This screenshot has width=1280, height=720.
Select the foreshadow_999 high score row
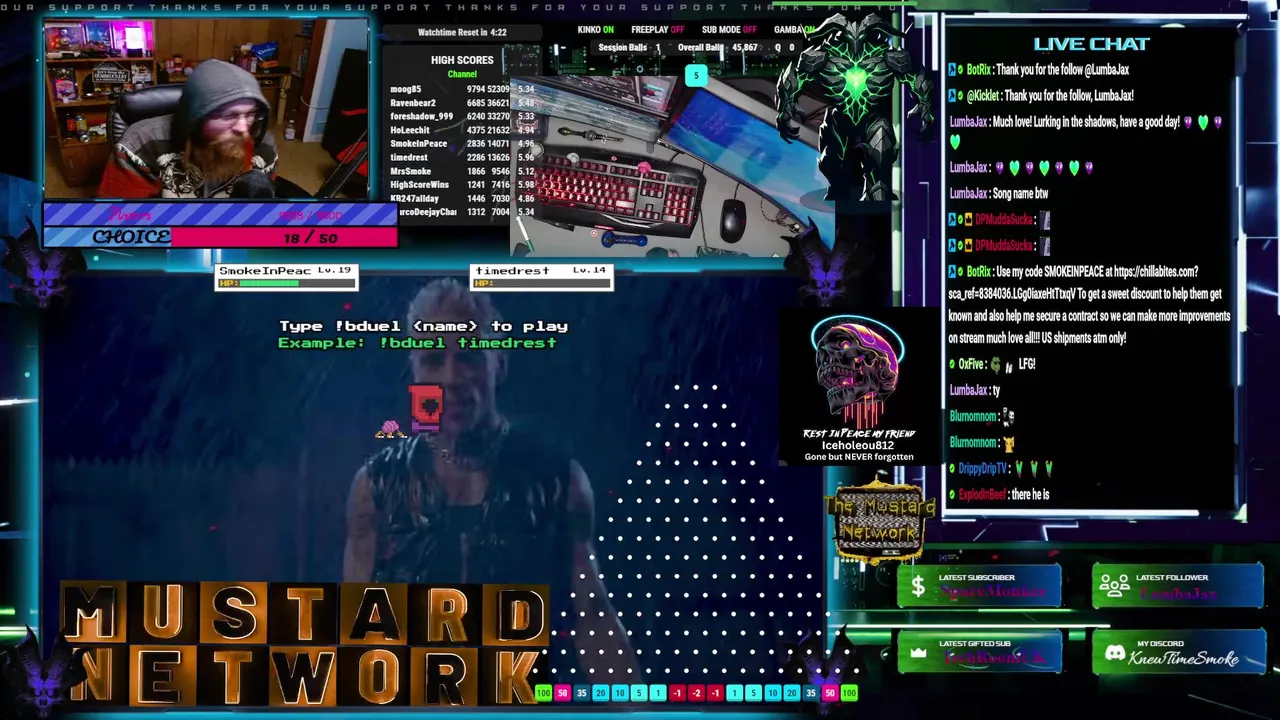pos(462,116)
